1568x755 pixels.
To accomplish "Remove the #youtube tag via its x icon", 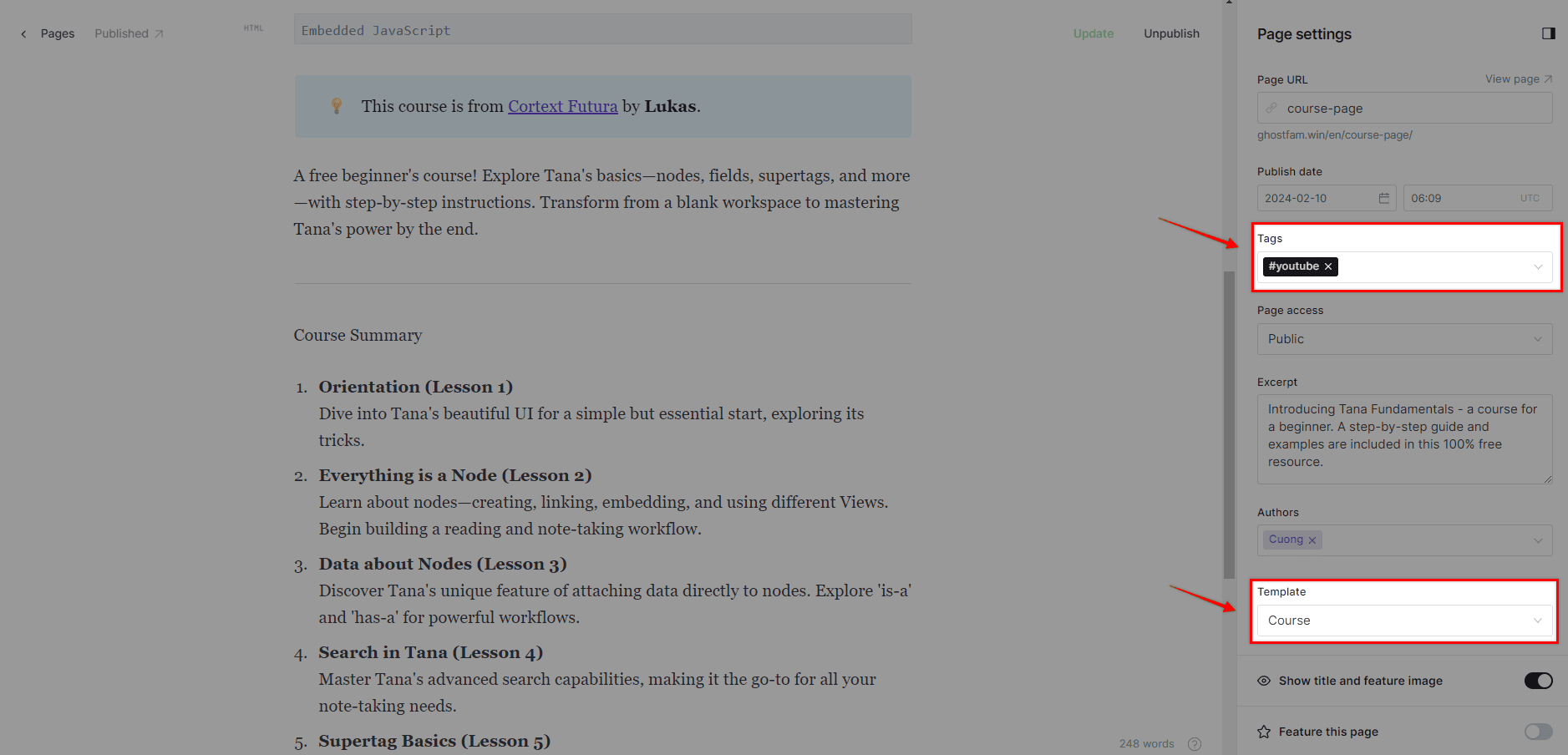I will (x=1328, y=266).
